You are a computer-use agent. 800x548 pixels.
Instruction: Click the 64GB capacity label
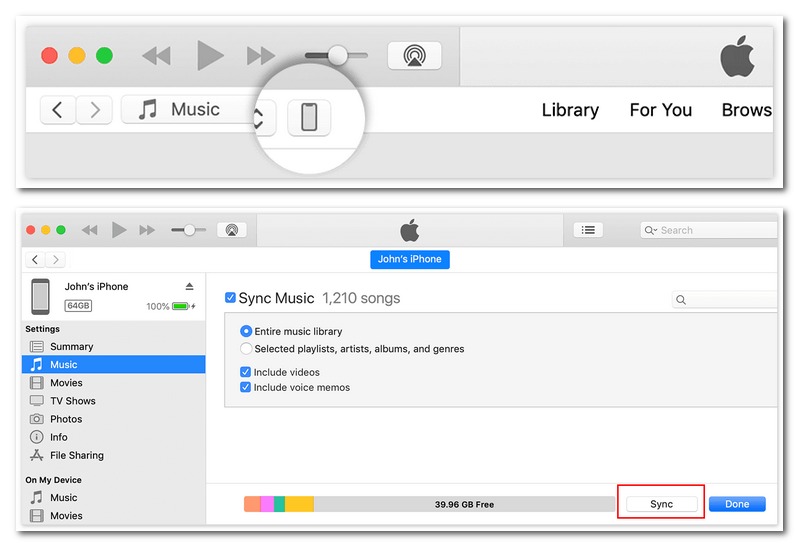pos(78,306)
